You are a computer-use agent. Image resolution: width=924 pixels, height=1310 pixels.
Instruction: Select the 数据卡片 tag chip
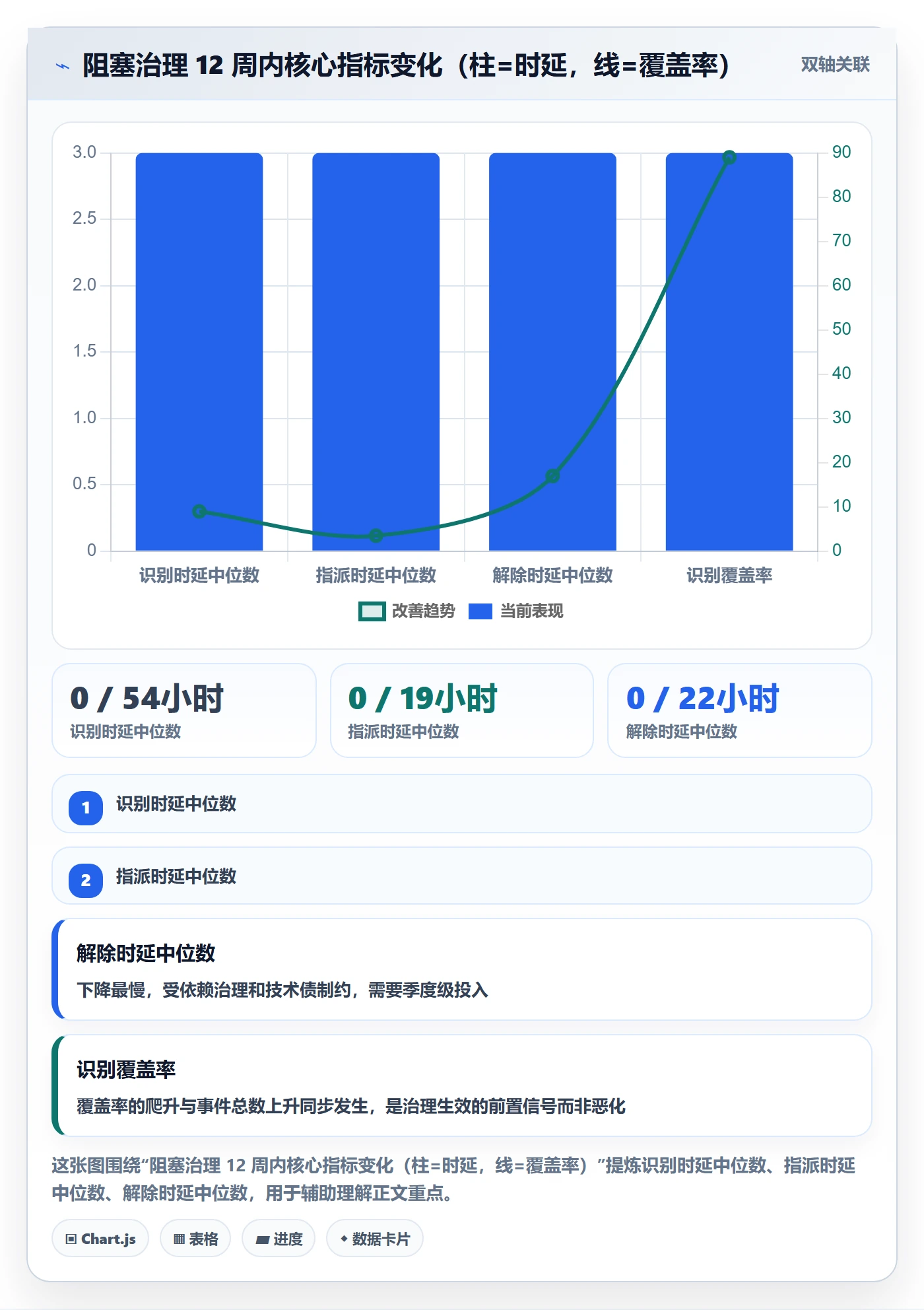(375, 1239)
